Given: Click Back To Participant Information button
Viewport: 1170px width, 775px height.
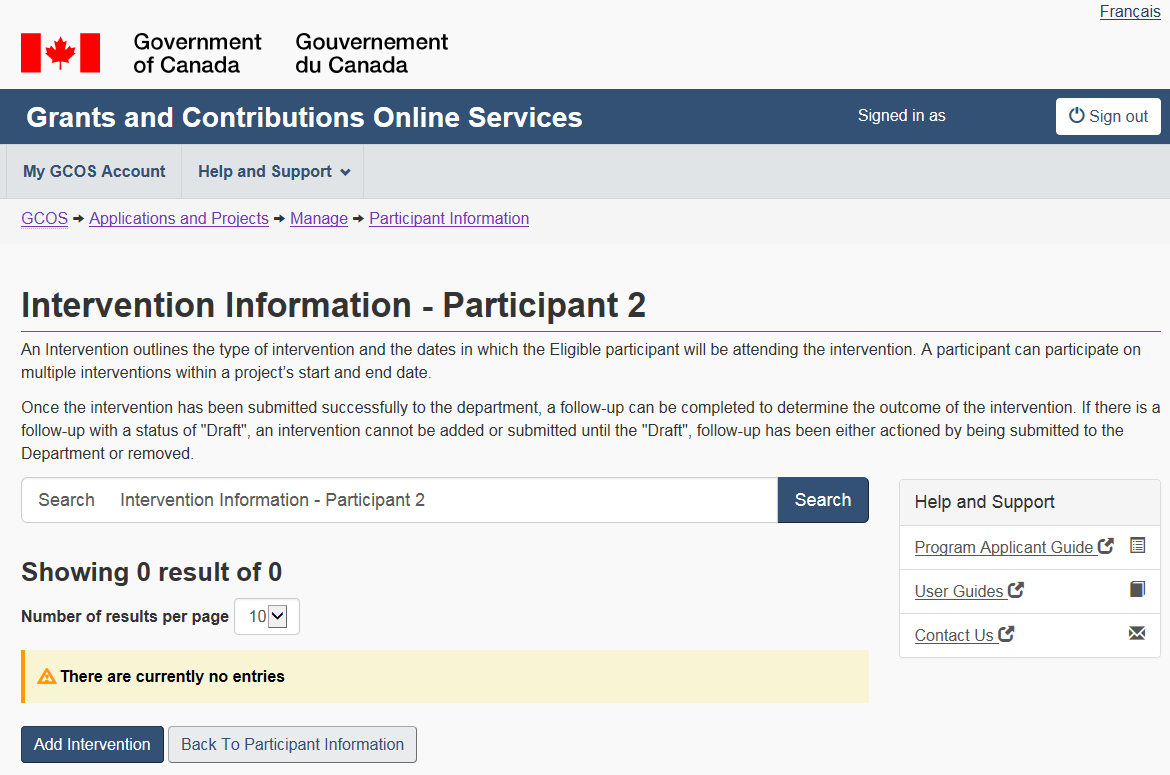Looking at the screenshot, I should coord(292,745).
